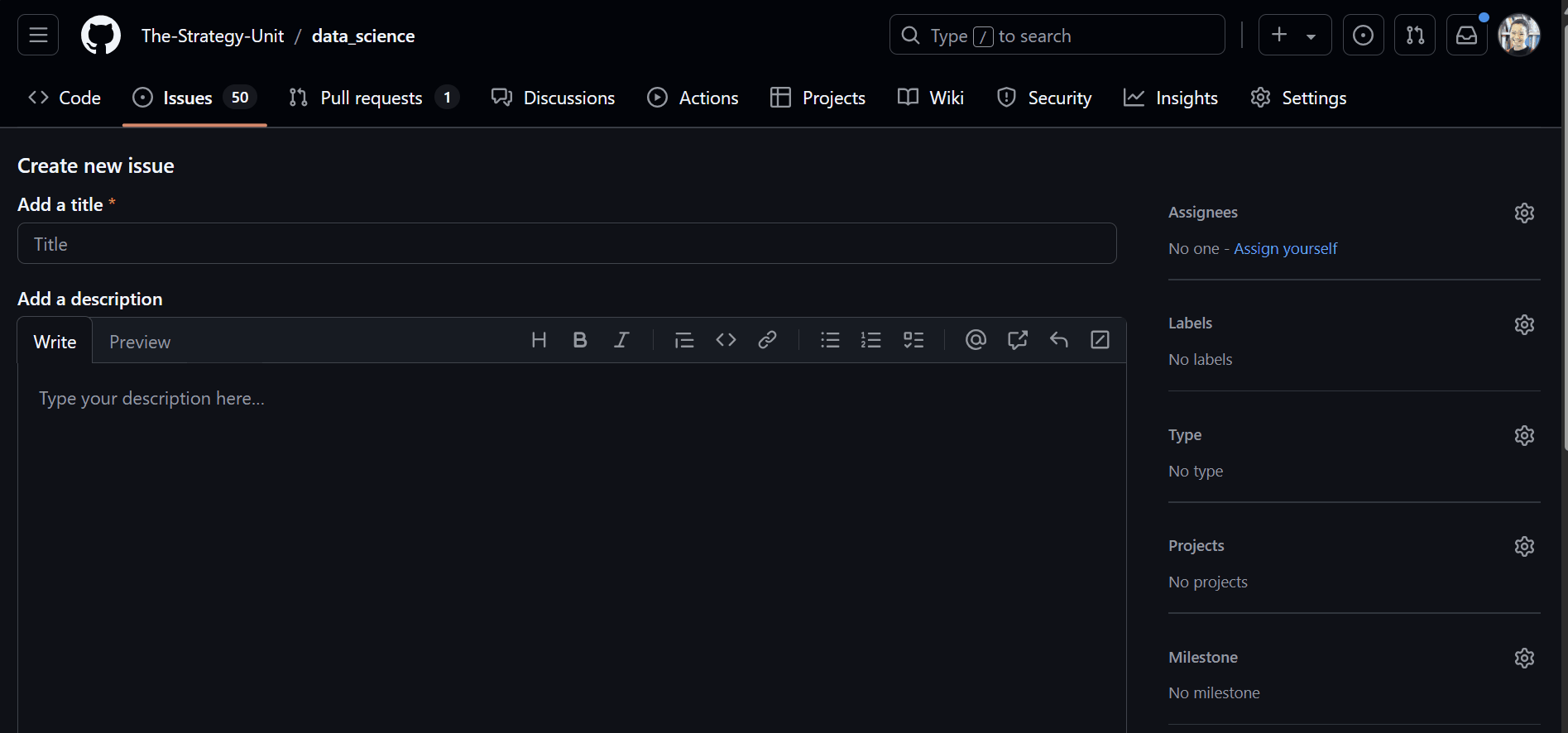1568x733 pixels.
Task: Open the user profile avatar menu
Action: click(x=1519, y=35)
